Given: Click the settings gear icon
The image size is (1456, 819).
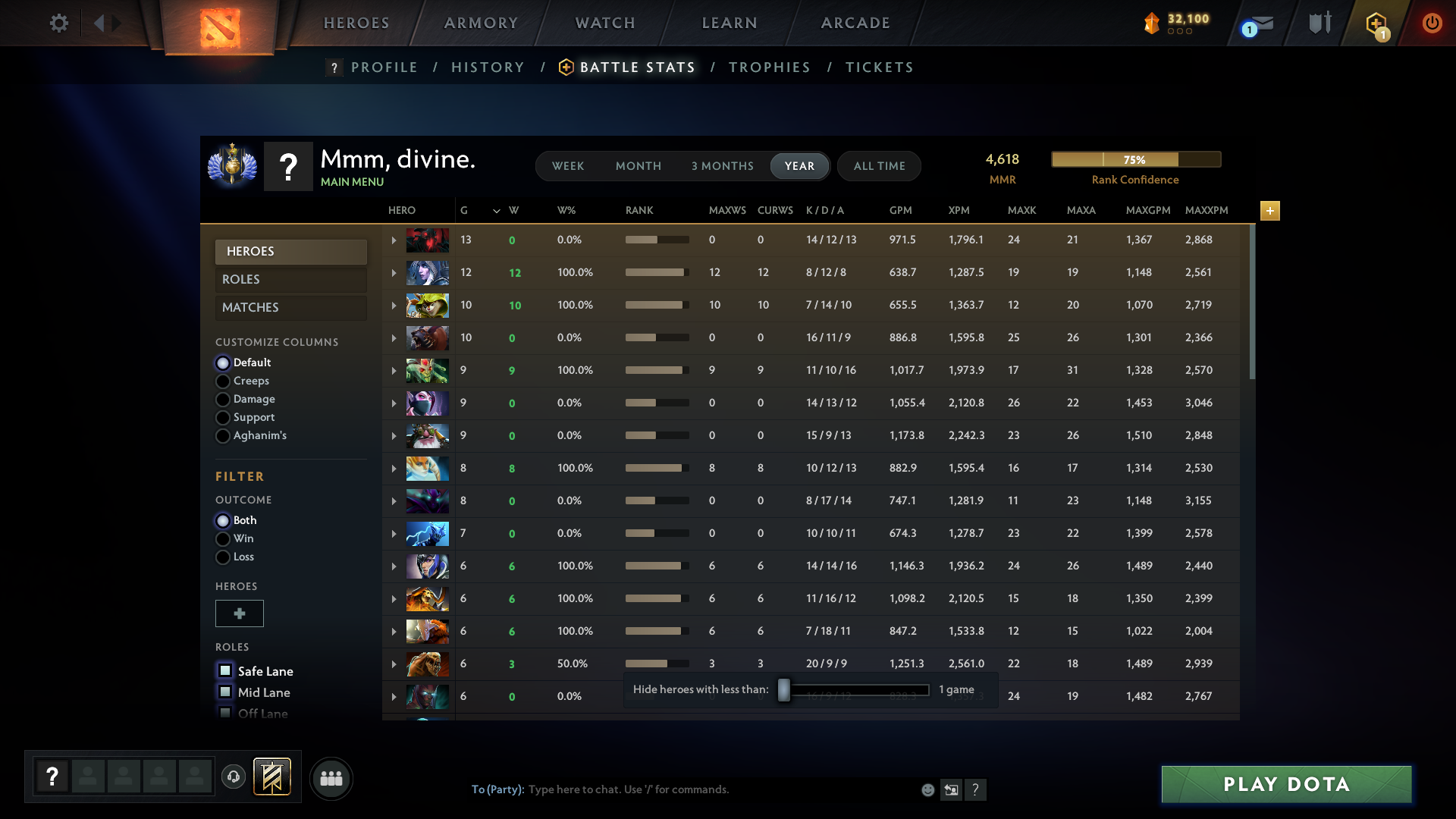Looking at the screenshot, I should [59, 23].
